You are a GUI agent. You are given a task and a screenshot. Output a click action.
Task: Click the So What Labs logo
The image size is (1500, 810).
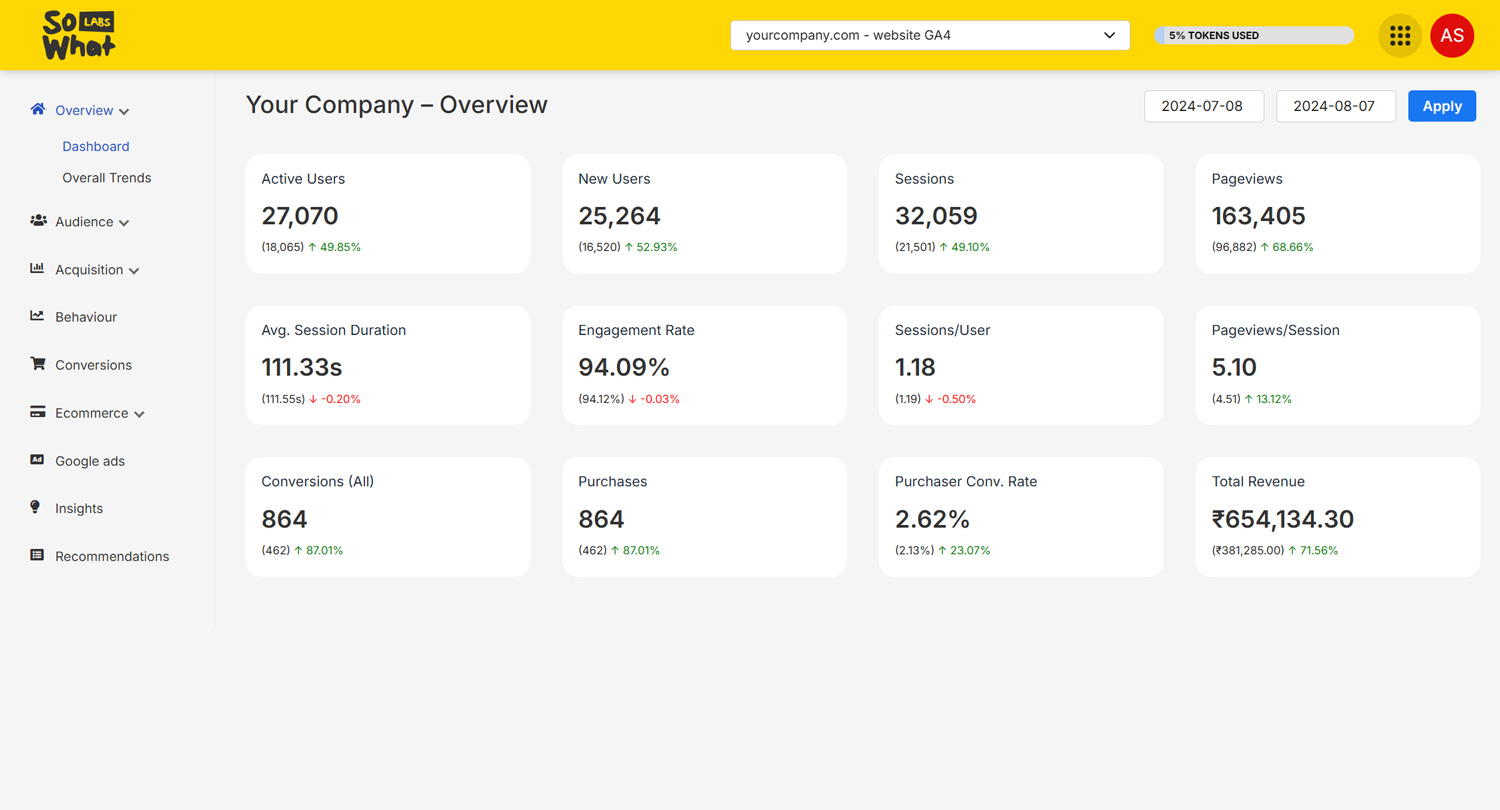click(79, 35)
